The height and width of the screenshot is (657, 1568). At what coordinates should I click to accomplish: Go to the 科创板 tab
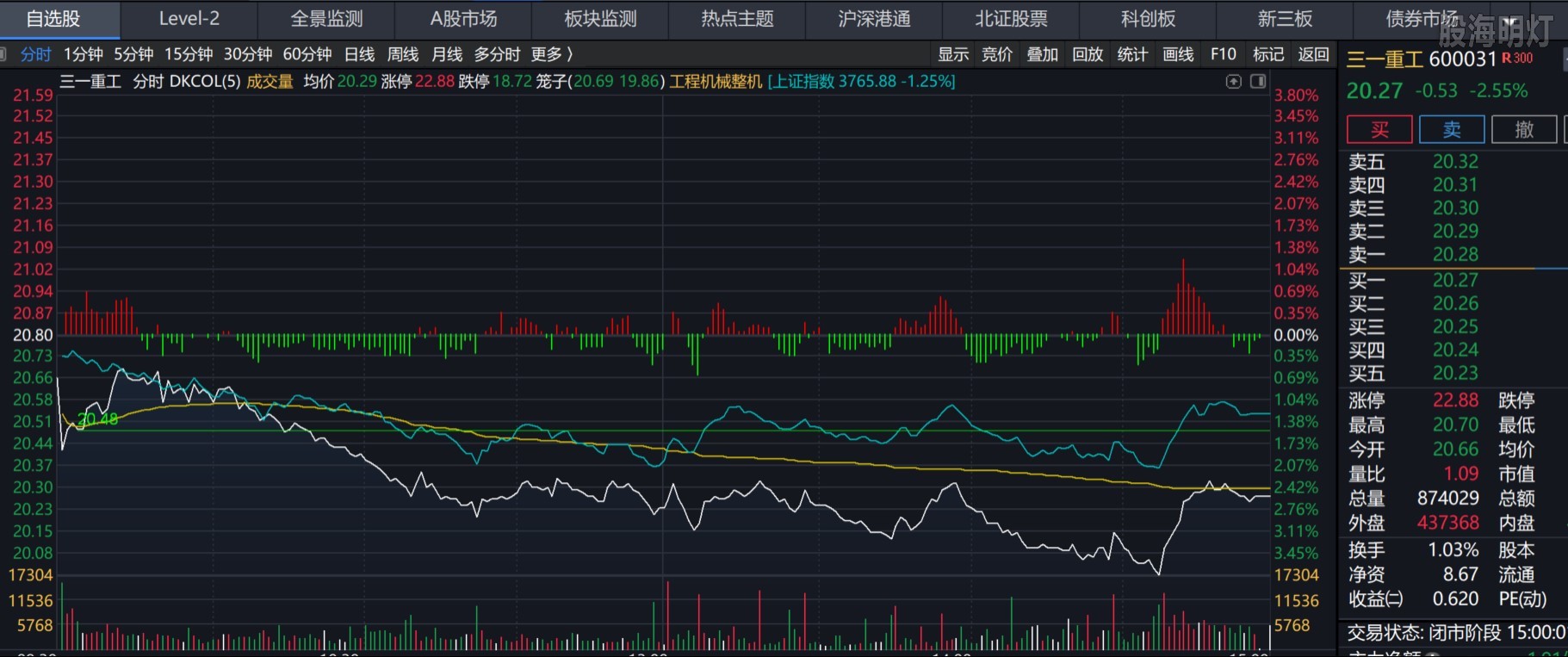pos(1148,19)
